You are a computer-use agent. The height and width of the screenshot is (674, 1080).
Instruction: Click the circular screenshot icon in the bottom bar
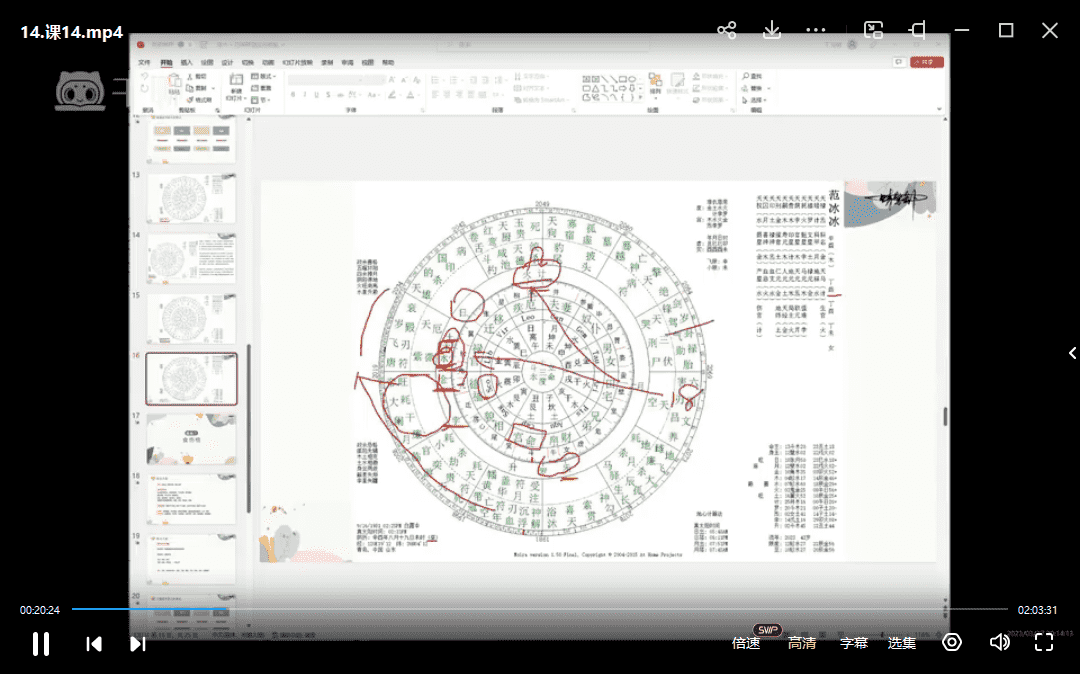(x=952, y=642)
